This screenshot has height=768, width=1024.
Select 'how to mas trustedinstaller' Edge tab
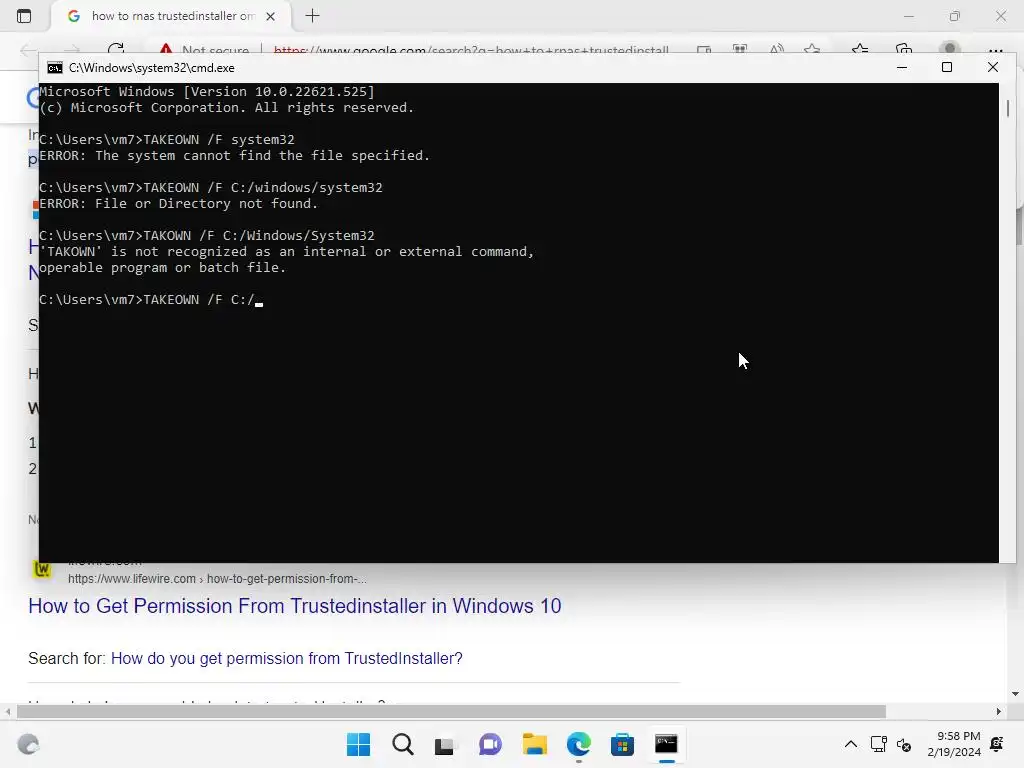point(172,16)
